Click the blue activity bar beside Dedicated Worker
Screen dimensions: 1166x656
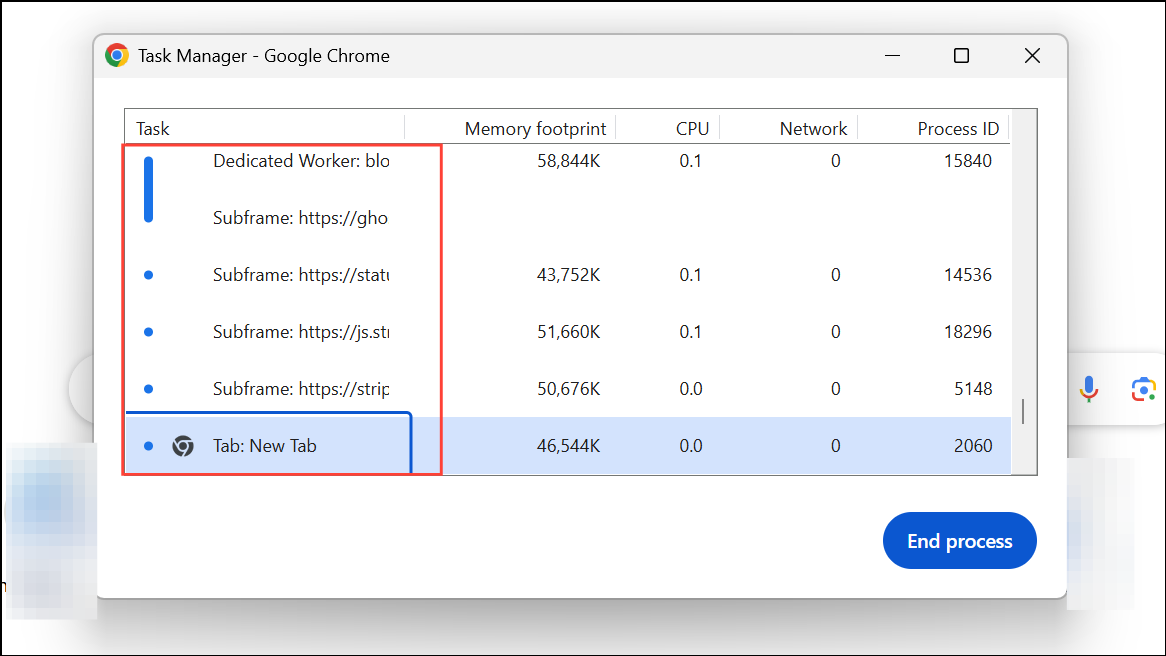coord(148,188)
